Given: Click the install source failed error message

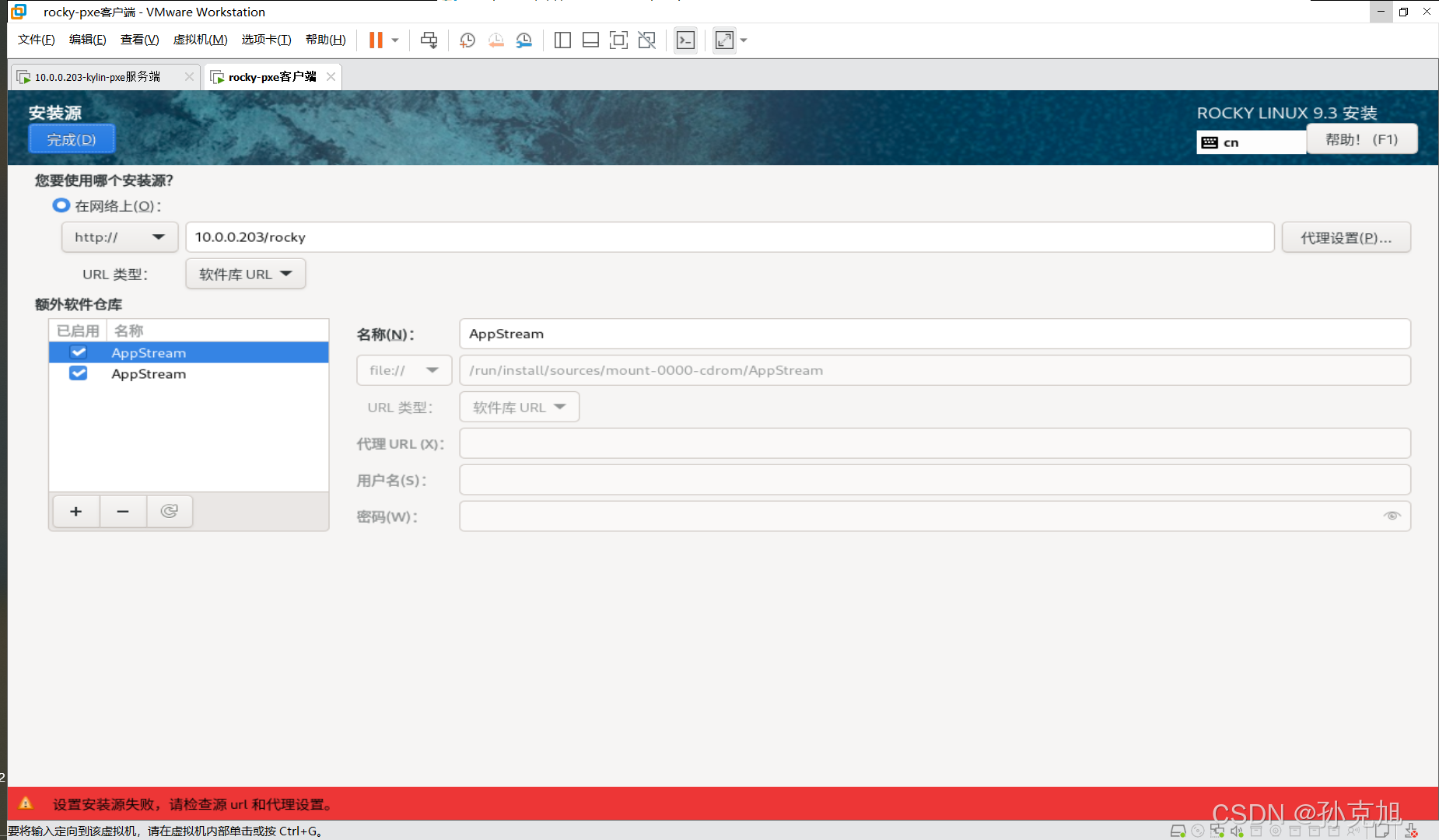Looking at the screenshot, I should 193,804.
